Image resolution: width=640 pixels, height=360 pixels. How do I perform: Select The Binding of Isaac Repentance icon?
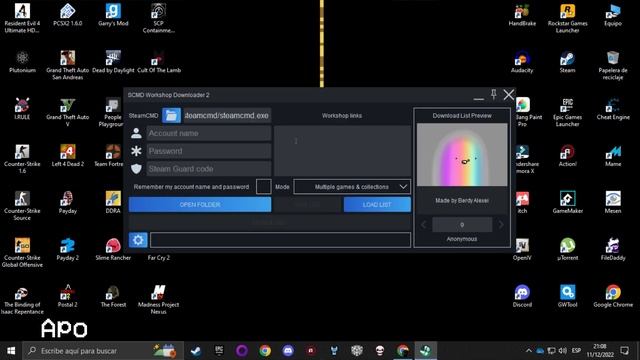[x=22, y=299]
